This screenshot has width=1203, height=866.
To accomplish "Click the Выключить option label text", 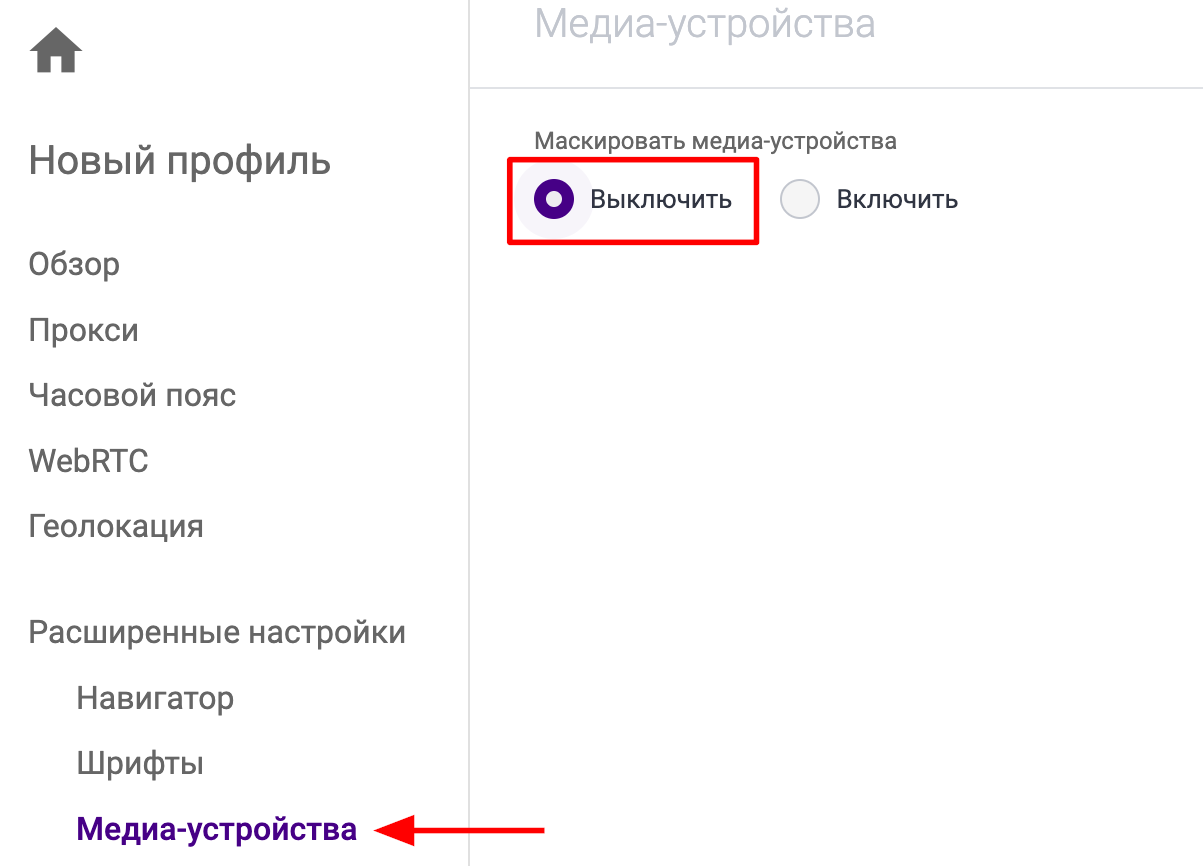I will pyautogui.click(x=661, y=199).
